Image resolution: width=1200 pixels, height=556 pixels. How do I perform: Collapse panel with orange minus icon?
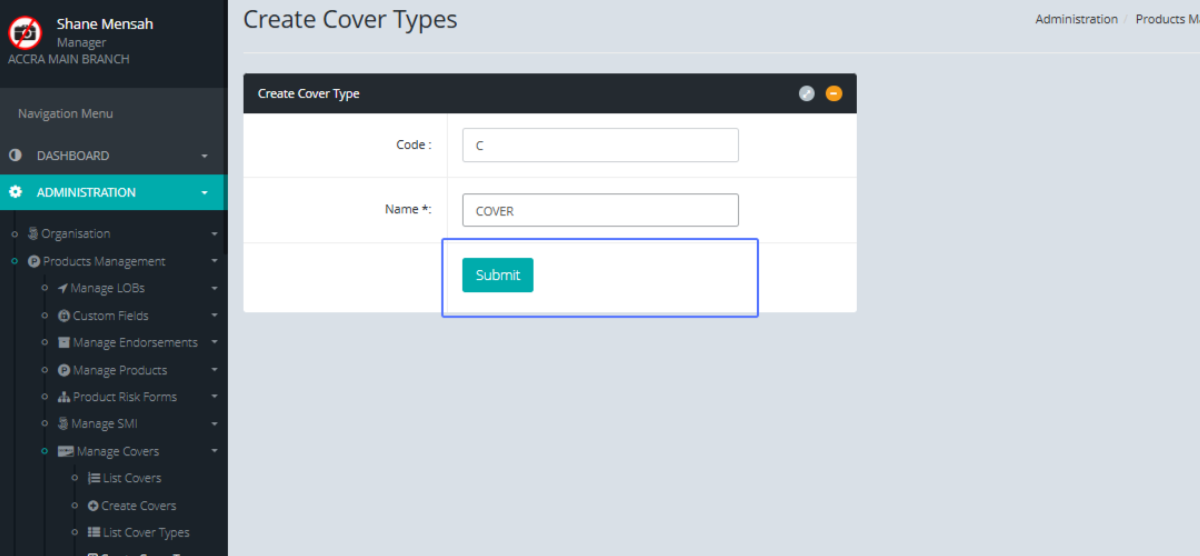pyautogui.click(x=834, y=94)
